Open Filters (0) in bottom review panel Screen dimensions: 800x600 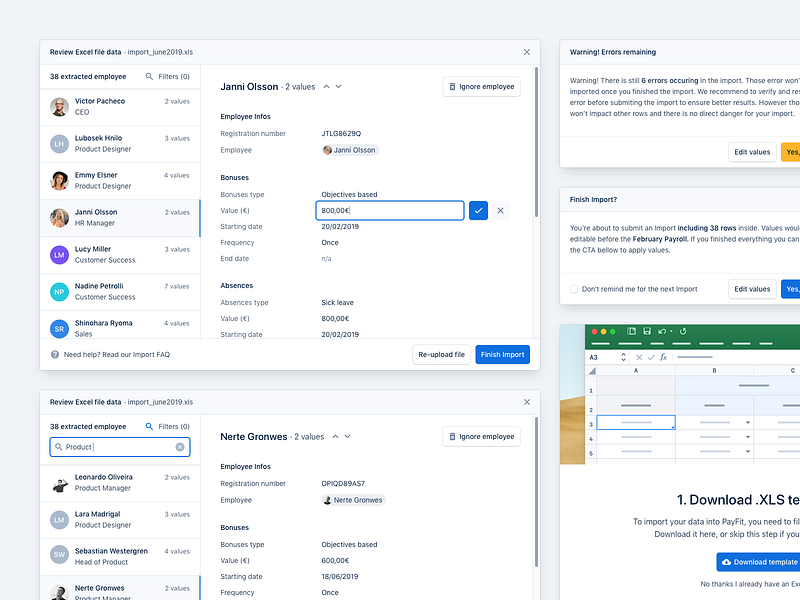coord(174,427)
